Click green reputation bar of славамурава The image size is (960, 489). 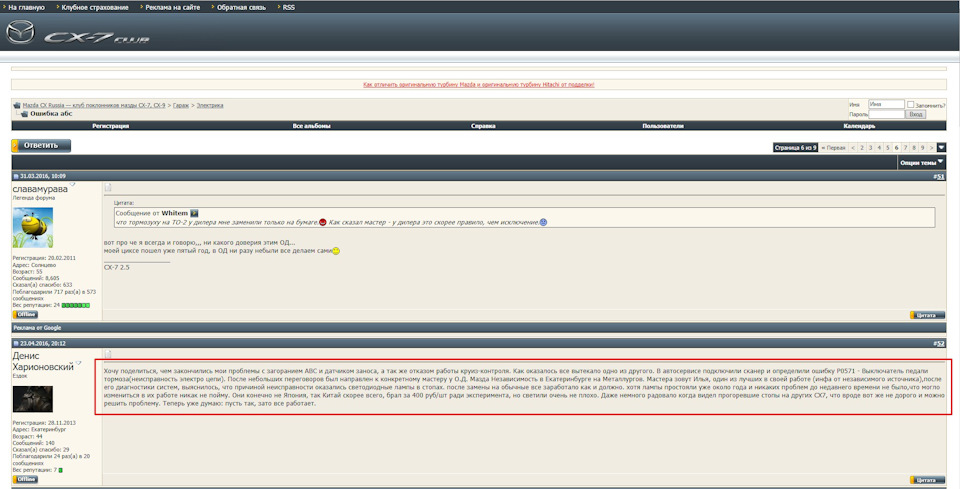[77, 305]
